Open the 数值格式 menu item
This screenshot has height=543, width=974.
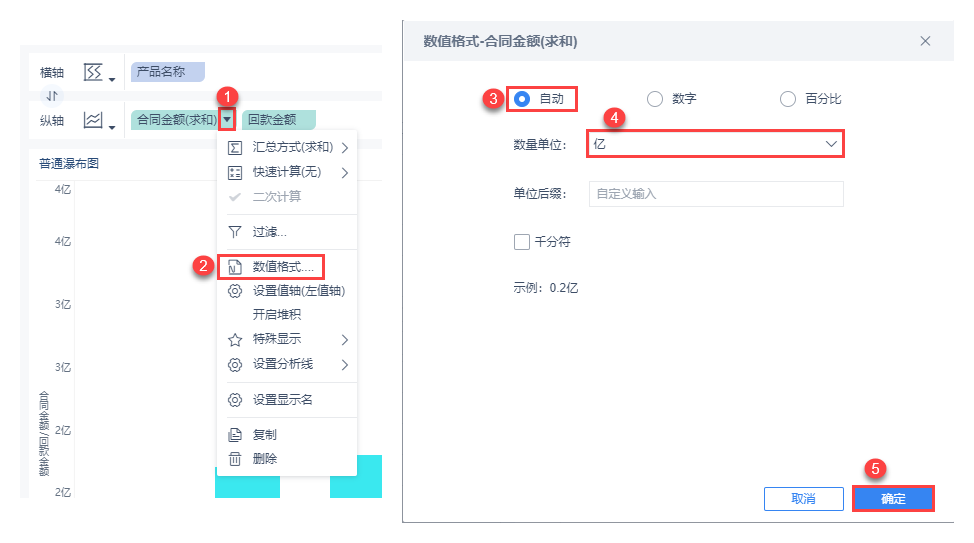[x=283, y=267]
